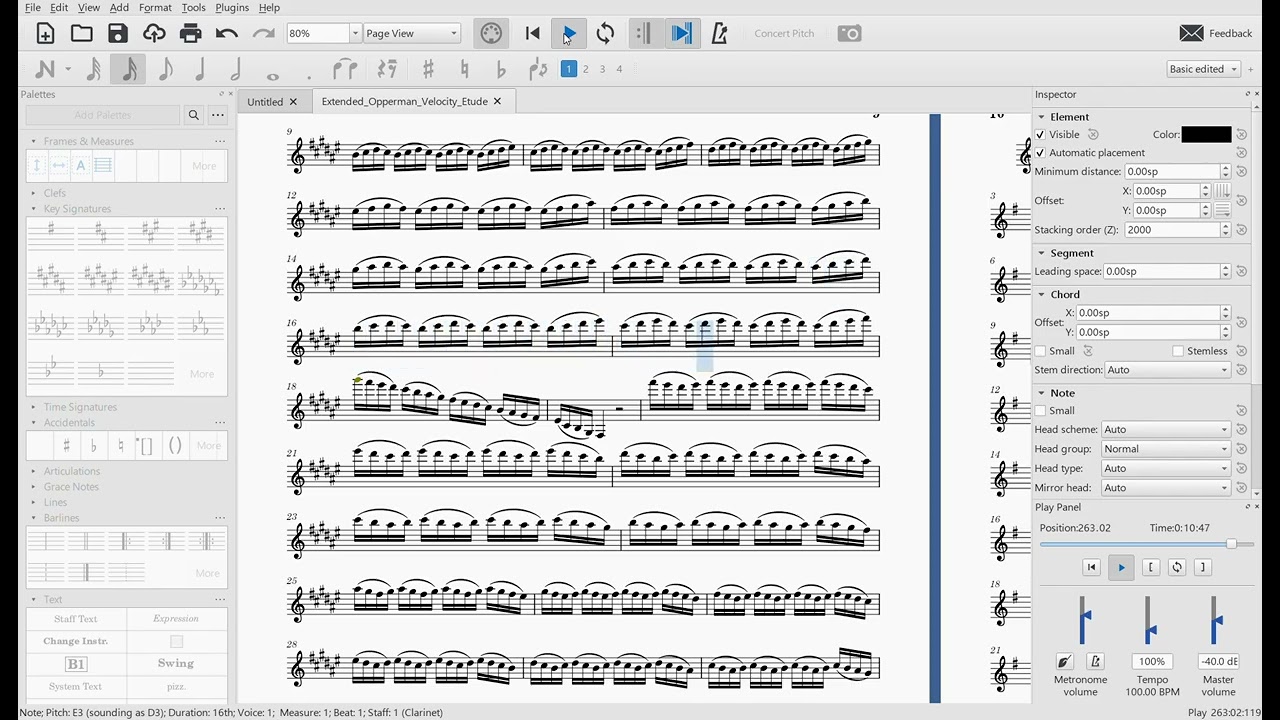This screenshot has height=720, width=1280.
Task: Enable Small checkbox under Chord section
Action: (x=1040, y=351)
